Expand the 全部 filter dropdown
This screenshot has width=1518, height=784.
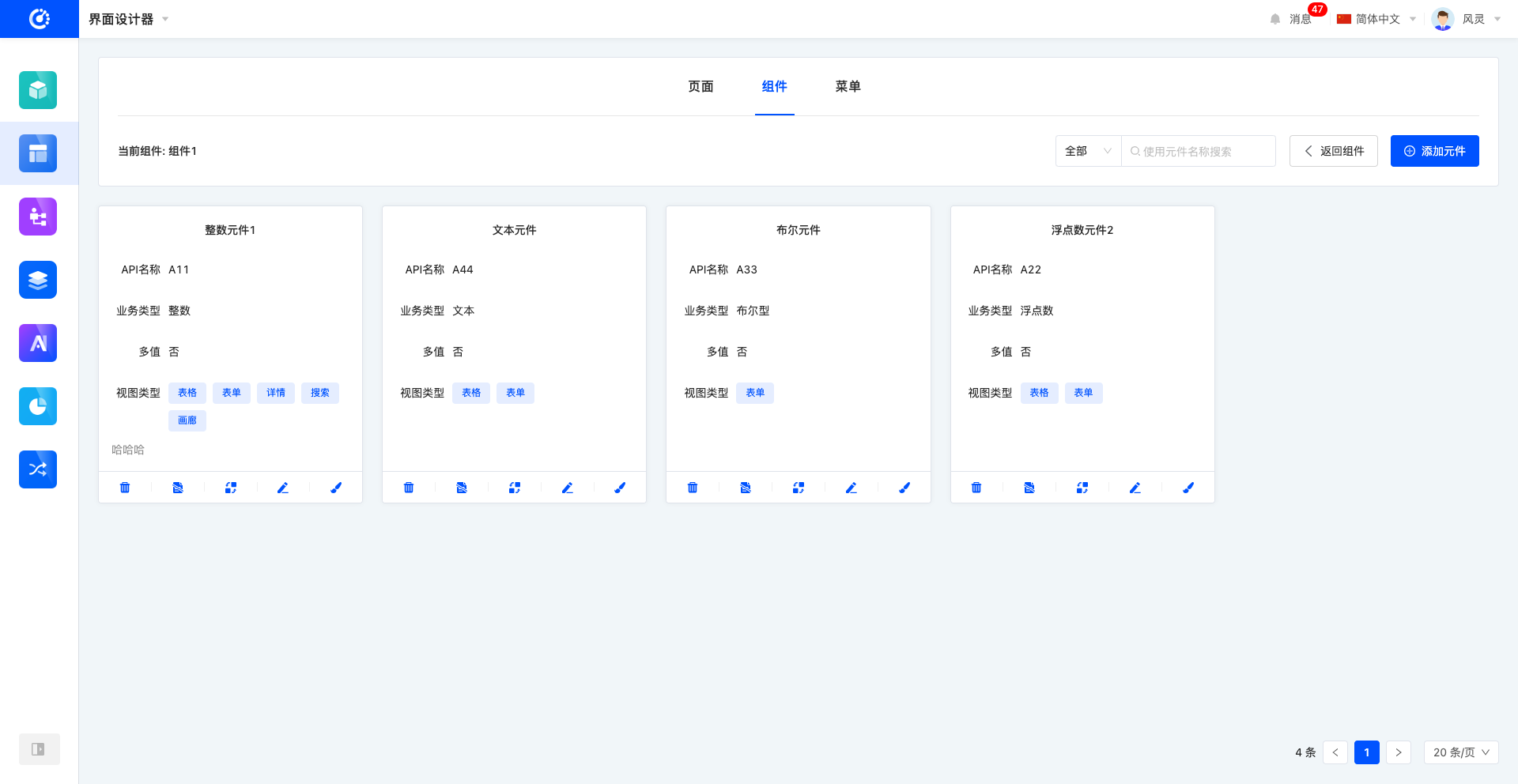pyautogui.click(x=1088, y=151)
